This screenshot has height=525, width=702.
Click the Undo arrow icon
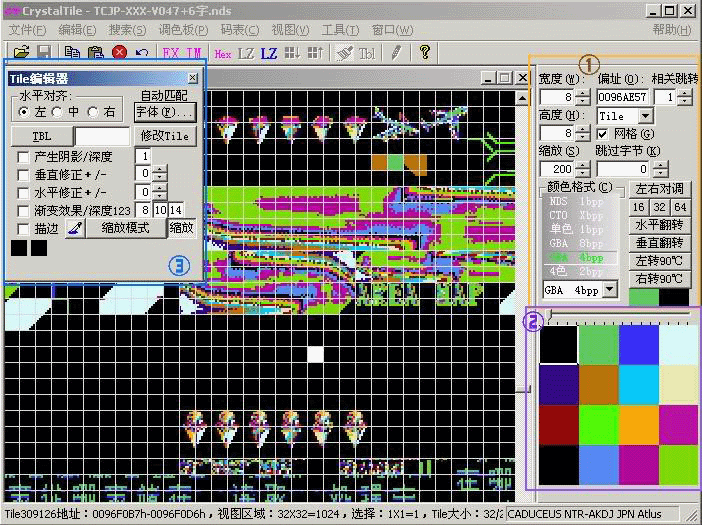click(142, 53)
